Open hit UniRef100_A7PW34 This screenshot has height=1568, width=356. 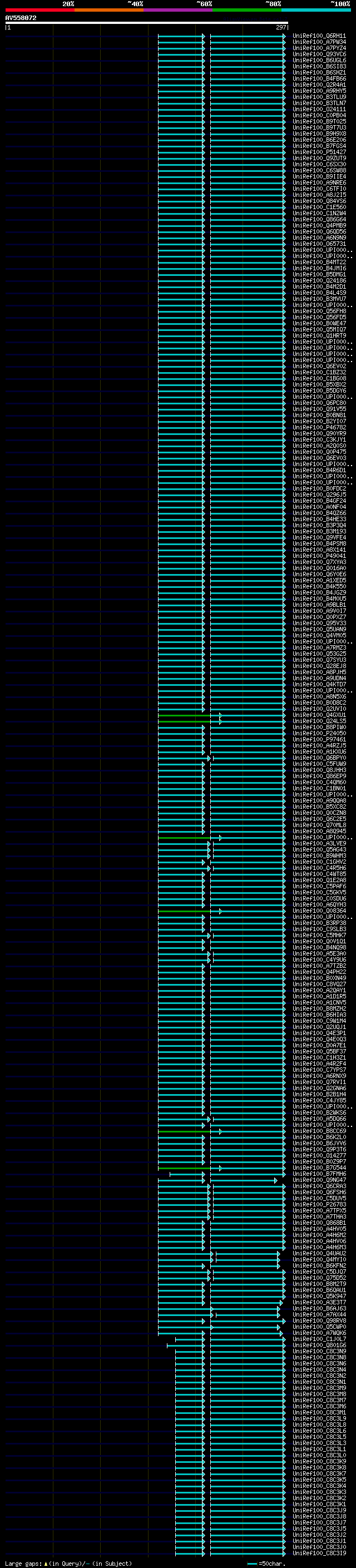[319, 42]
